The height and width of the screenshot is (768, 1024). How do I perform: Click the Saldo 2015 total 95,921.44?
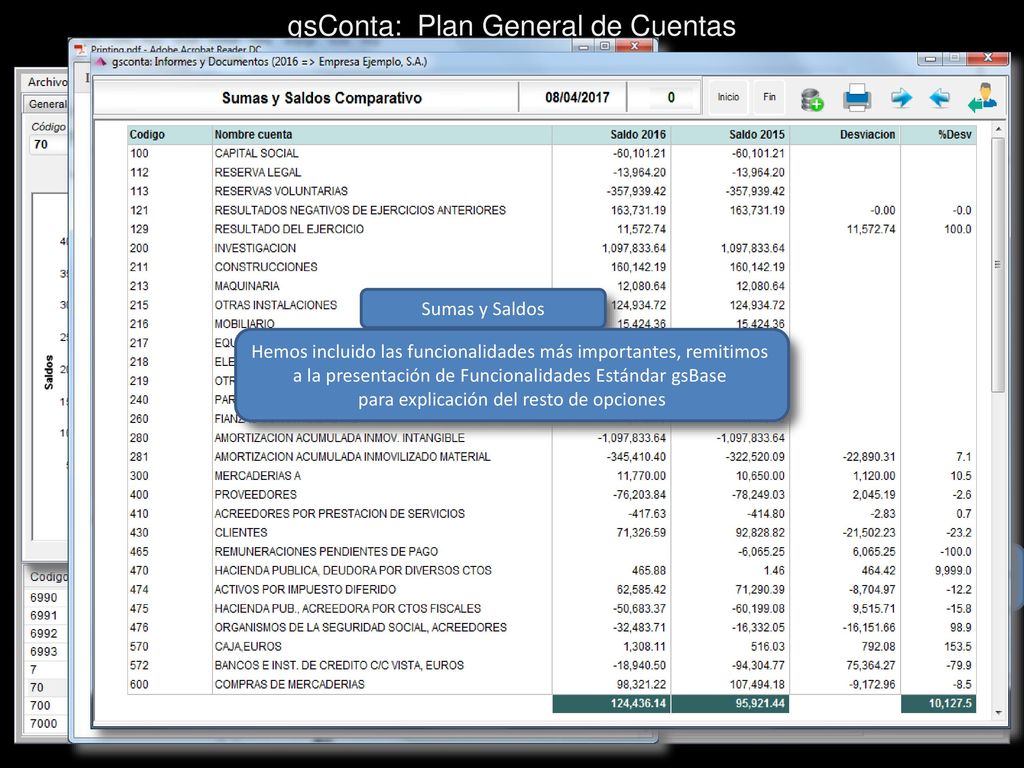point(730,703)
